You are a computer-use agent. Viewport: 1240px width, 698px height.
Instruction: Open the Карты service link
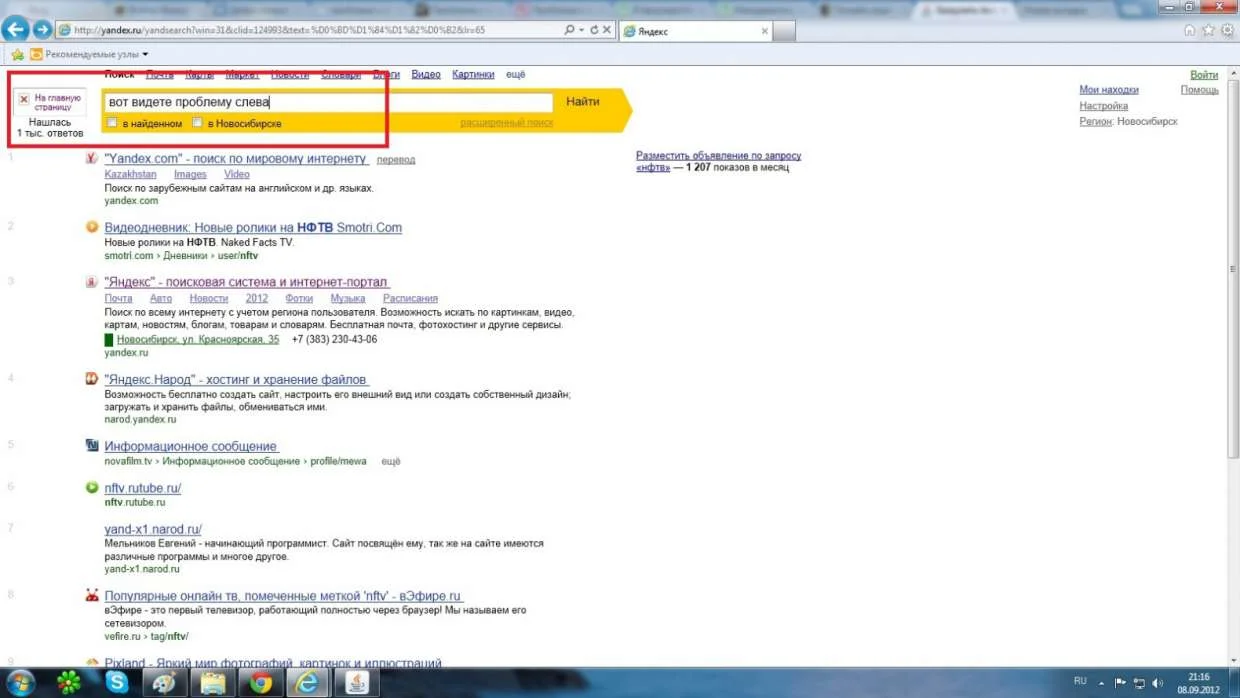[x=199, y=75]
